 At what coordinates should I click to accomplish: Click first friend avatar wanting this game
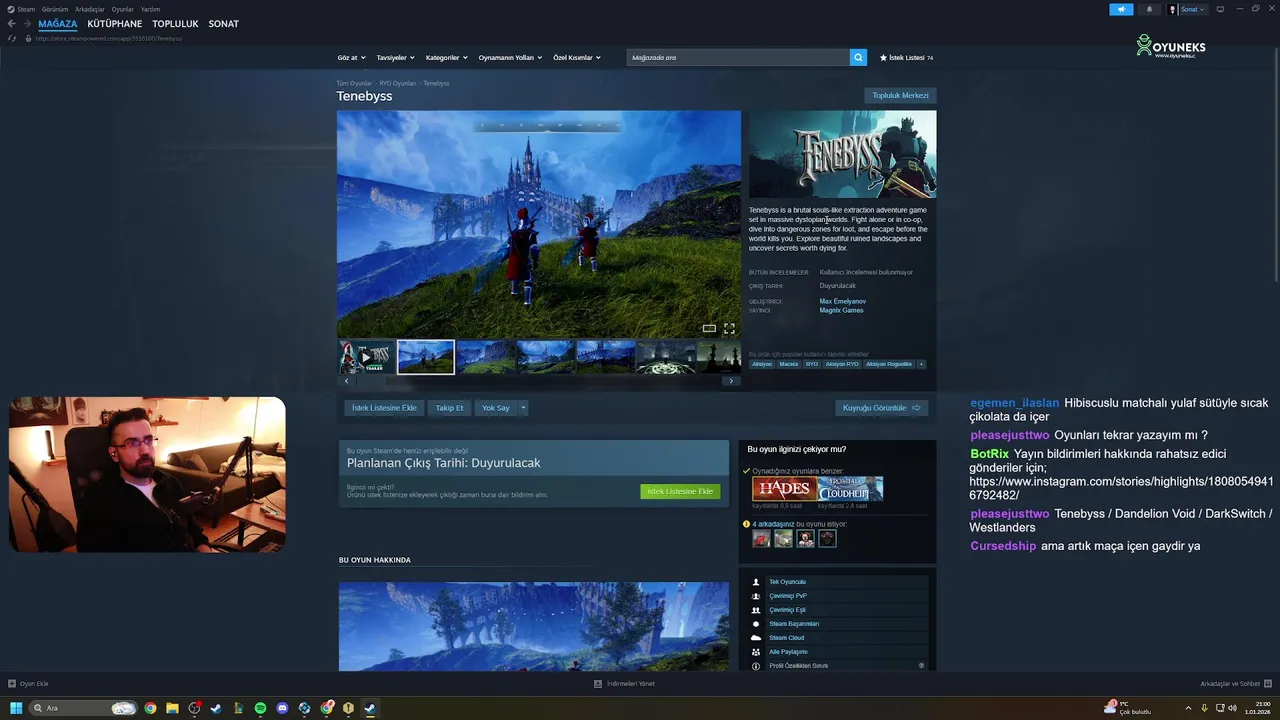coord(761,538)
